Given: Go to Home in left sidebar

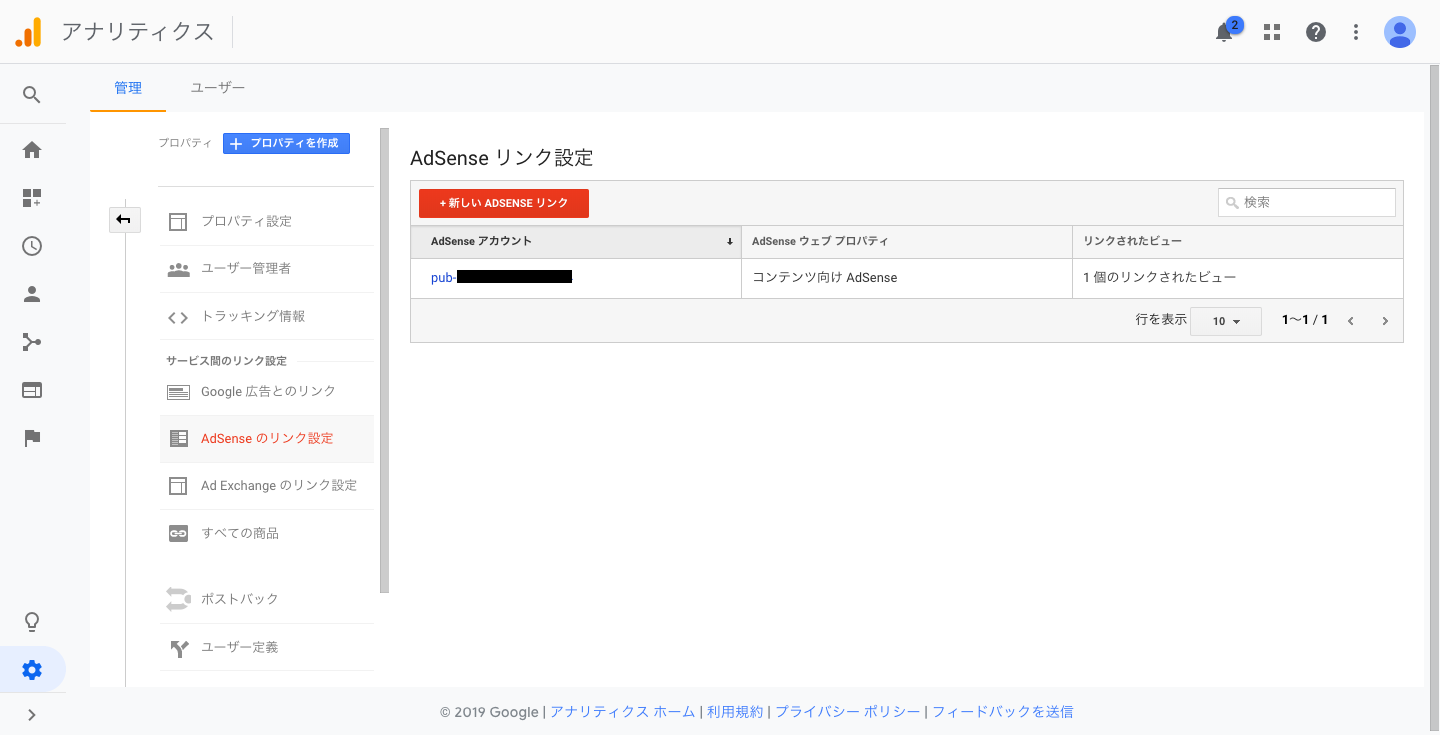Looking at the screenshot, I should 32,150.
